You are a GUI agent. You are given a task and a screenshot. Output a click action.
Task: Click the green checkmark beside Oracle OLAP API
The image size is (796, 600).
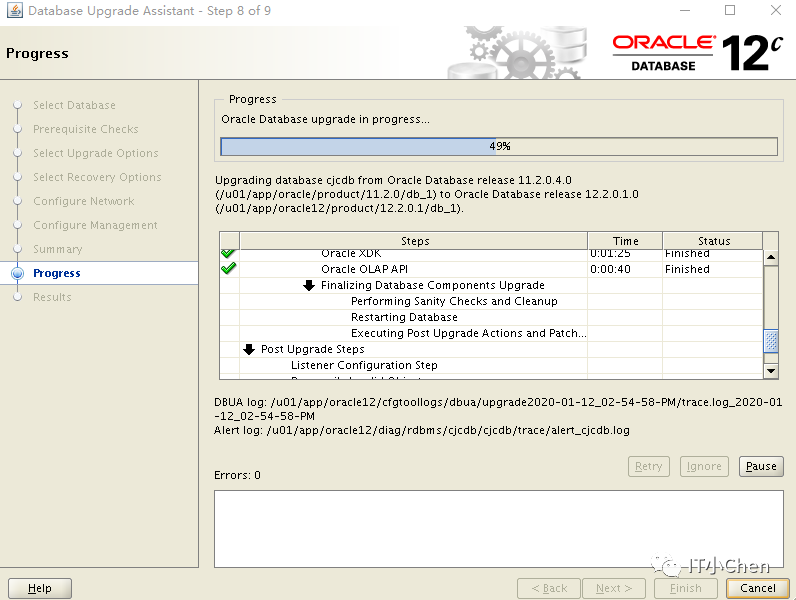pos(228,269)
